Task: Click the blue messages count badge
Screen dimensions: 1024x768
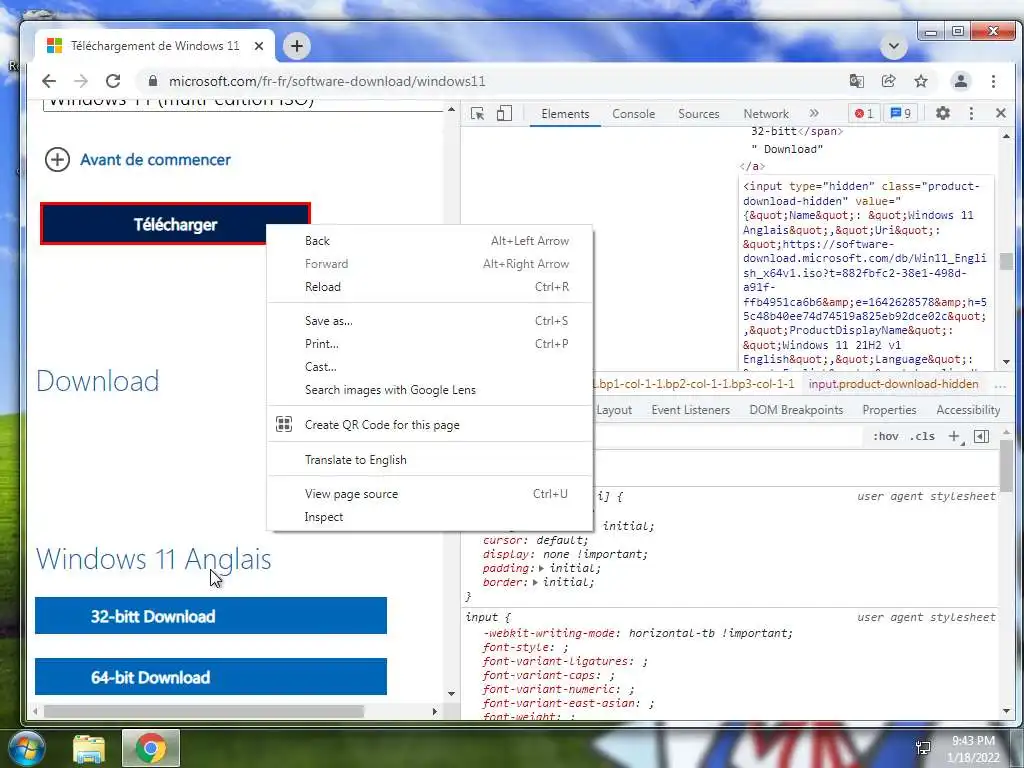Action: click(901, 113)
